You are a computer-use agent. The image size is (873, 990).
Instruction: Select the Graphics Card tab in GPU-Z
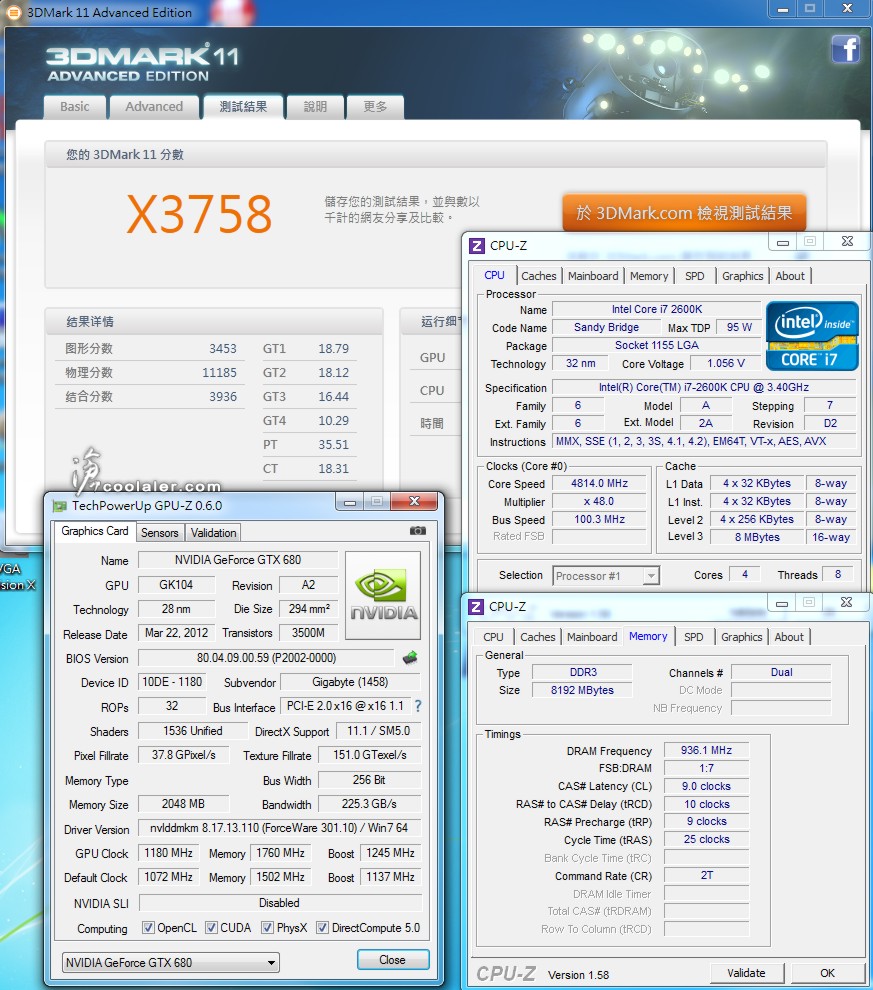point(95,531)
